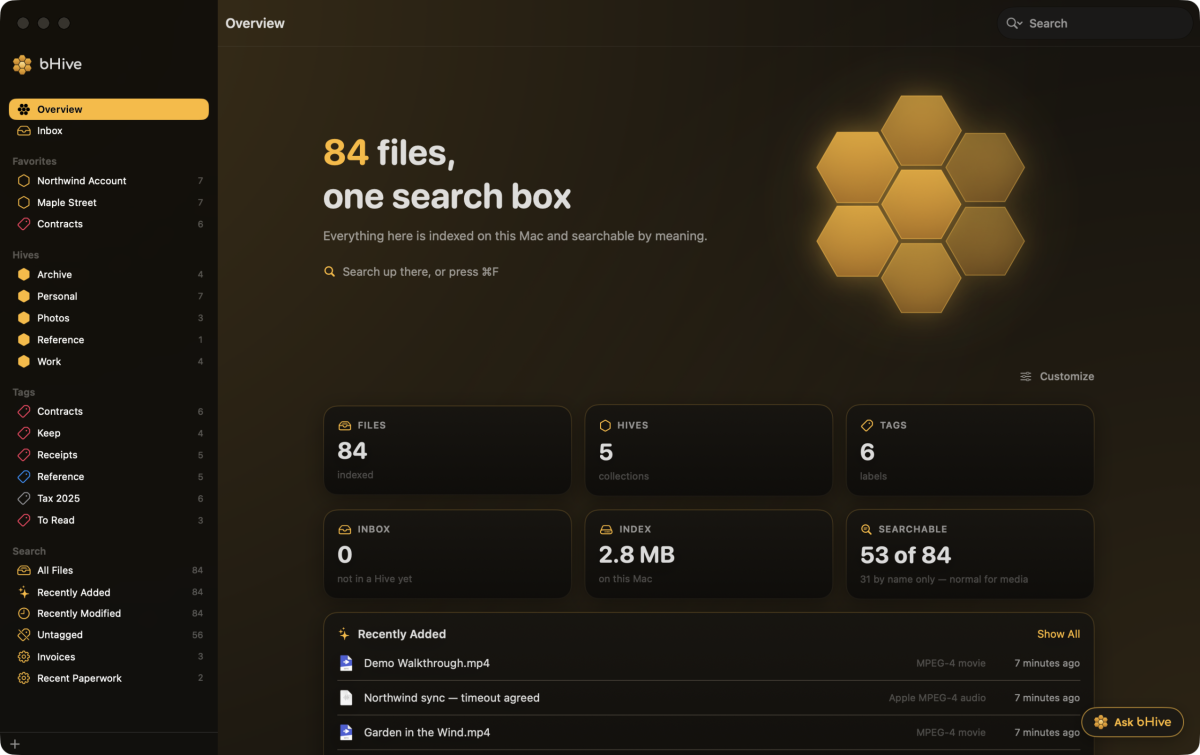
Task: Click the '84 files, one search box' headline
Action: 447,174
